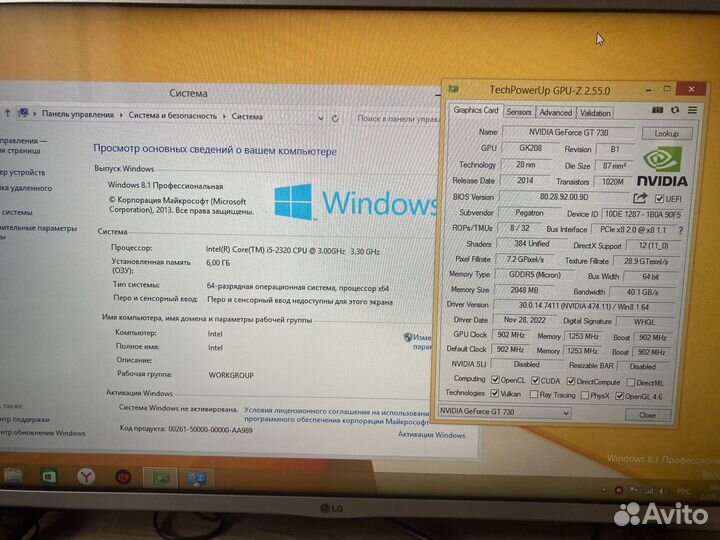Click processor text Intel Core i5-2320
The width and height of the screenshot is (720, 540).
point(292,250)
